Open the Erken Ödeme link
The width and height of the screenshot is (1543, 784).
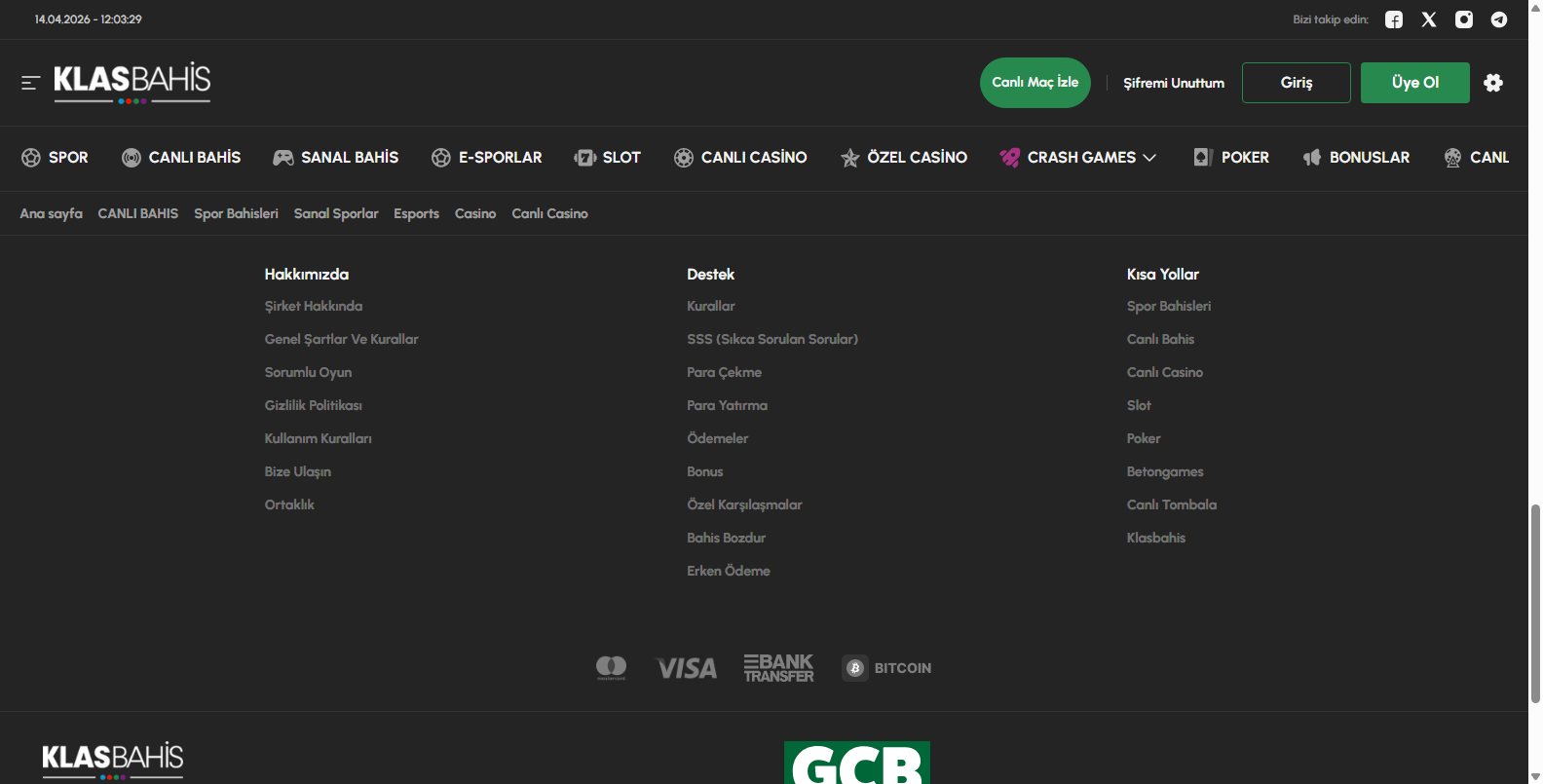coord(729,571)
